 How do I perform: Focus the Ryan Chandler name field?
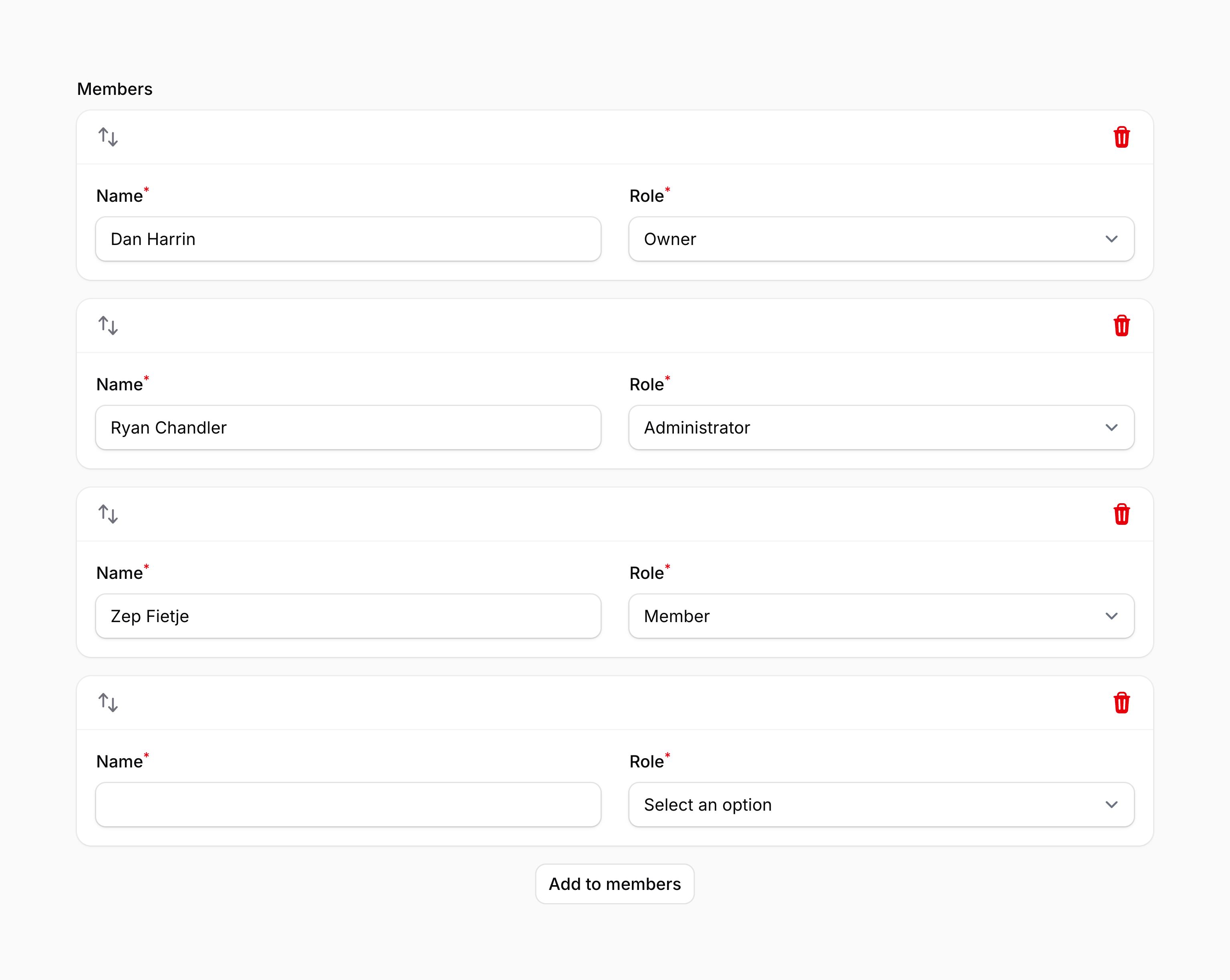pos(348,428)
